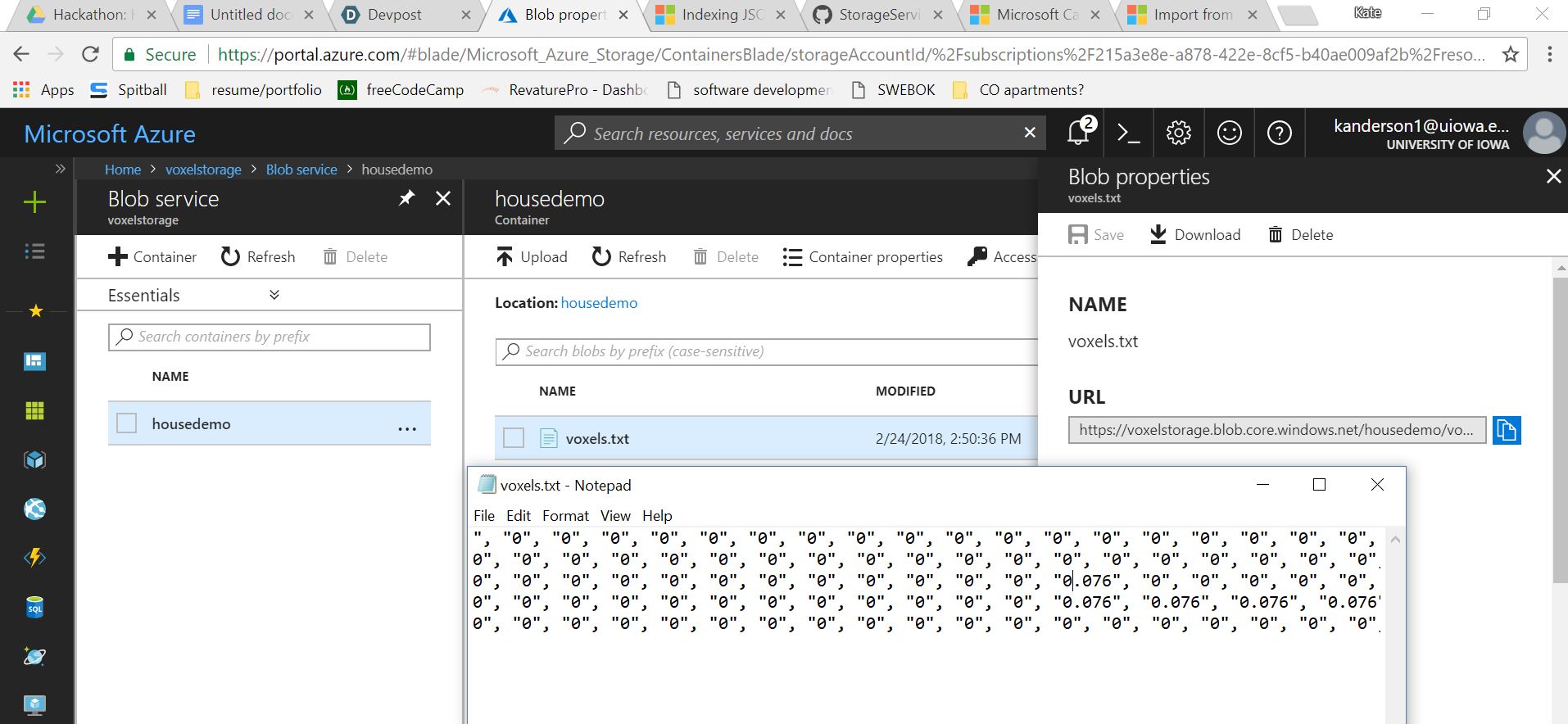Clear the Azure search box
Viewport: 1568px width, 724px height.
[x=1030, y=133]
